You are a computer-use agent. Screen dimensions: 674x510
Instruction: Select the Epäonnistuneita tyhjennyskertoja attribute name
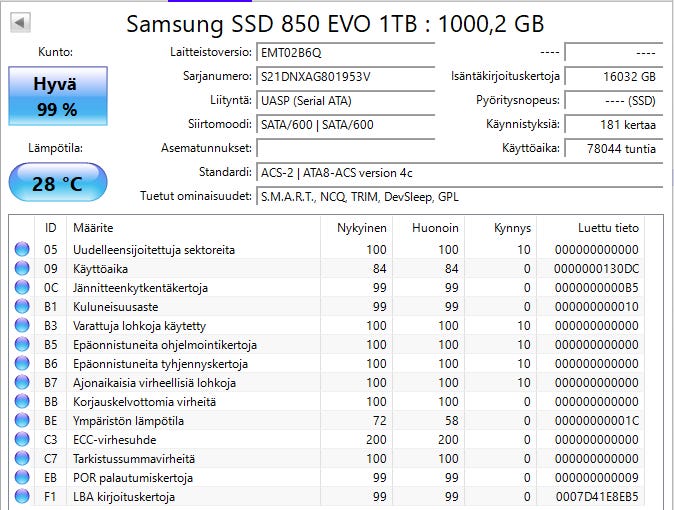tap(160, 364)
